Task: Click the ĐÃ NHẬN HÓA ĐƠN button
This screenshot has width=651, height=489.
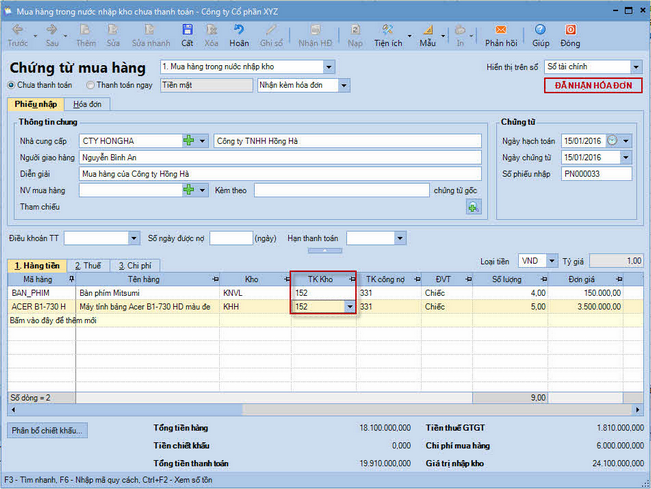Action: click(593, 86)
